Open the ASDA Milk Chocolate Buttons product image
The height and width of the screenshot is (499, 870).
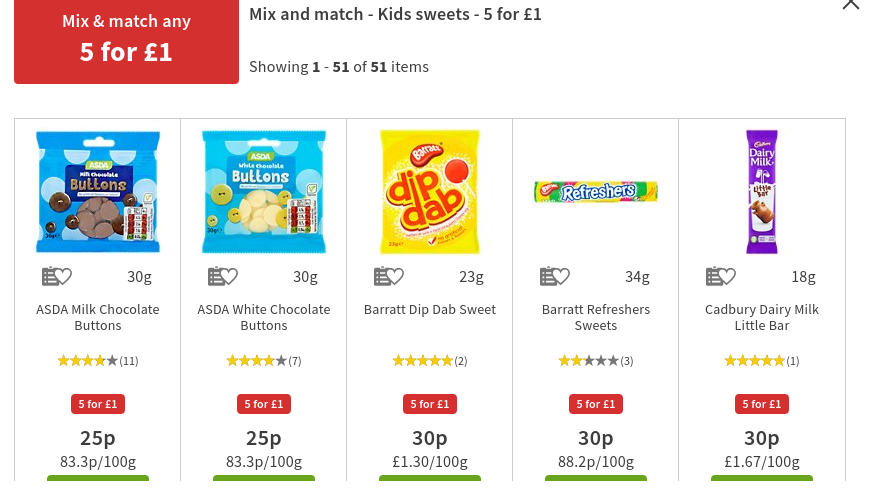click(x=98, y=192)
